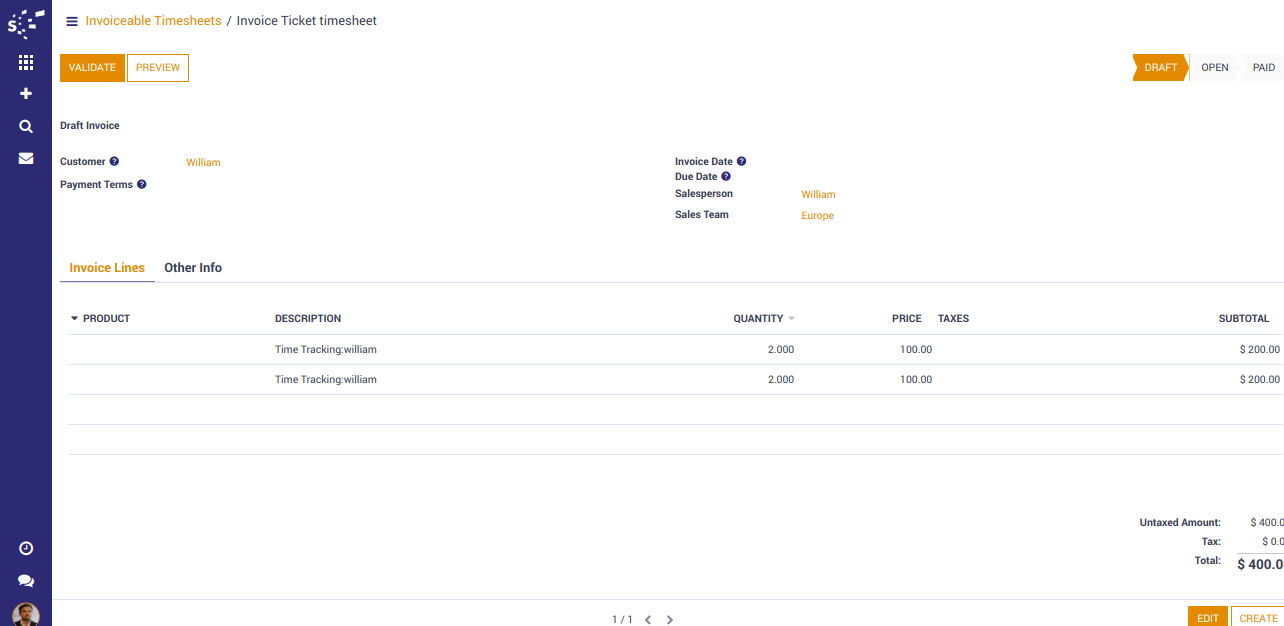Show help for Invoice Date

coord(741,161)
